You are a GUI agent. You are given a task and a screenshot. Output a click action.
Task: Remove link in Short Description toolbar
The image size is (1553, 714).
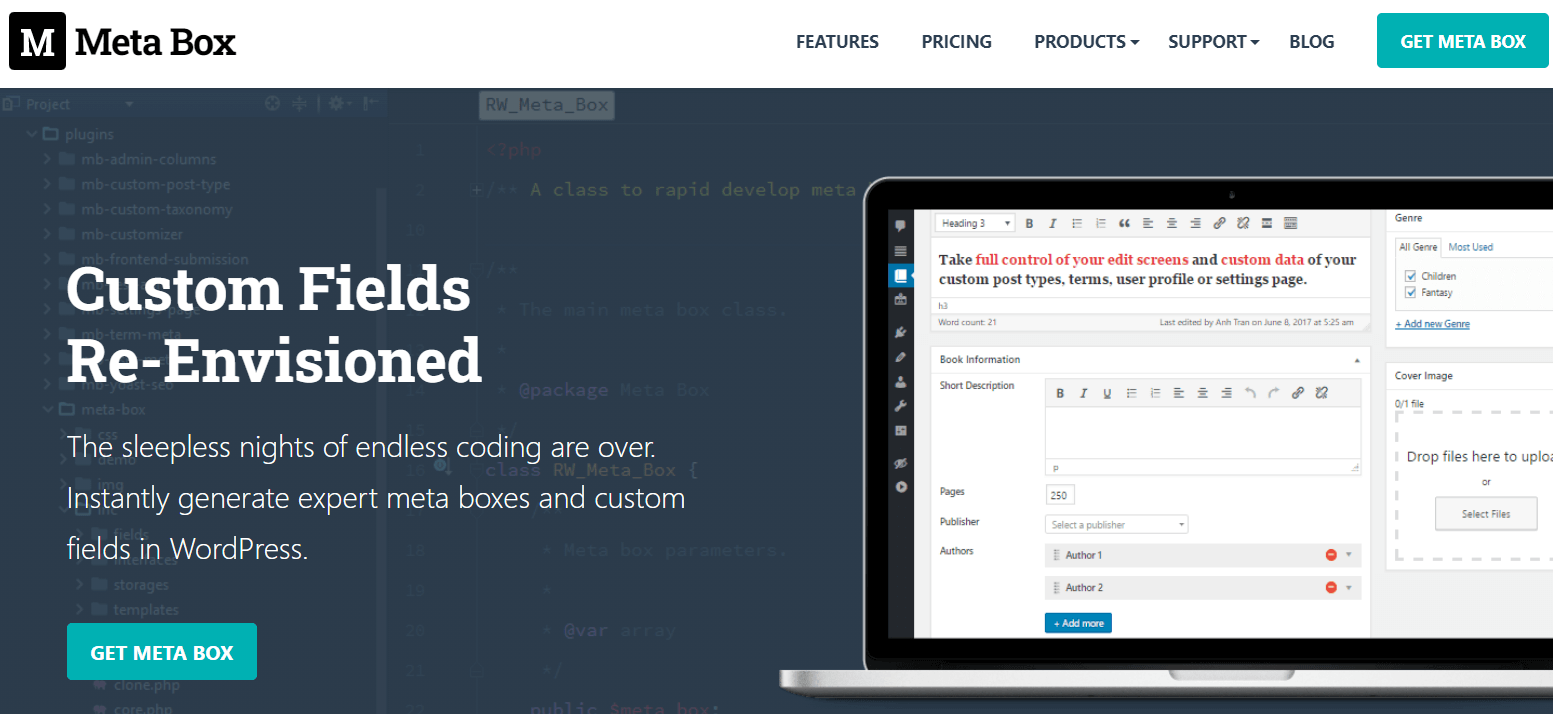[x=1321, y=393]
